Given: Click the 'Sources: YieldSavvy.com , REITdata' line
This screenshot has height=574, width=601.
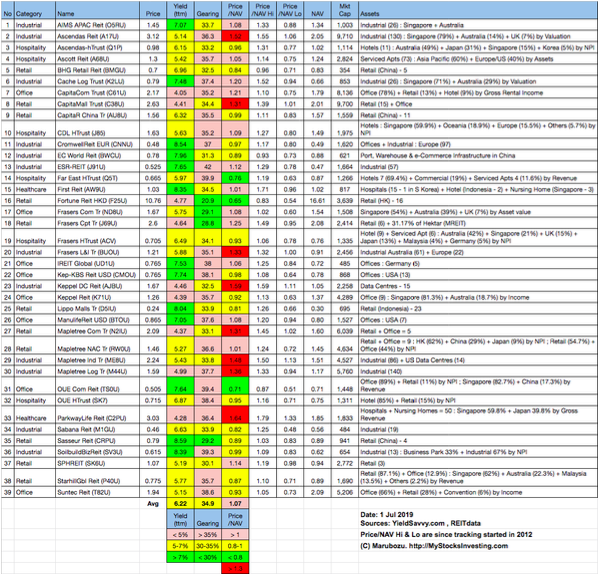Looking at the screenshot, I should tap(420, 523).
